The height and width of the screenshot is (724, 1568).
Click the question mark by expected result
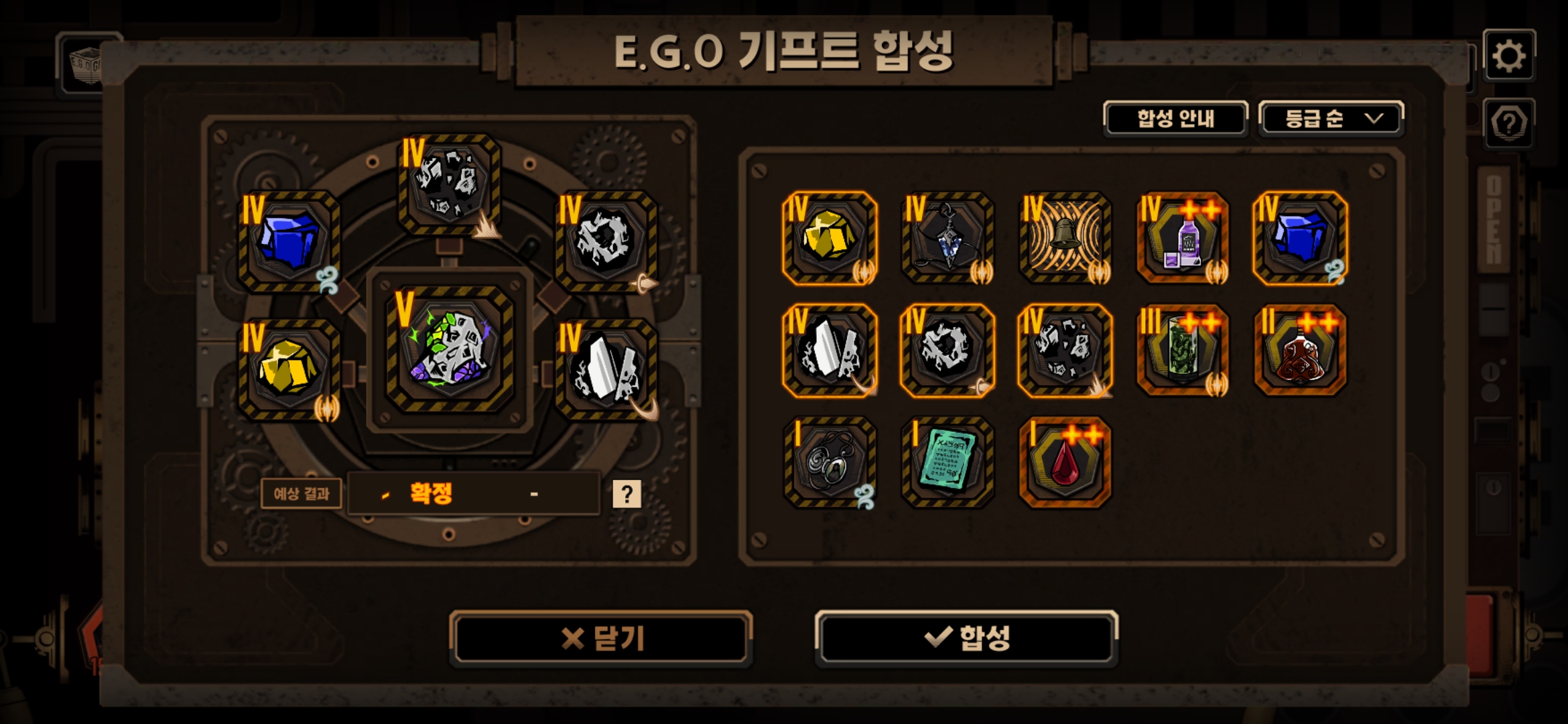click(627, 494)
